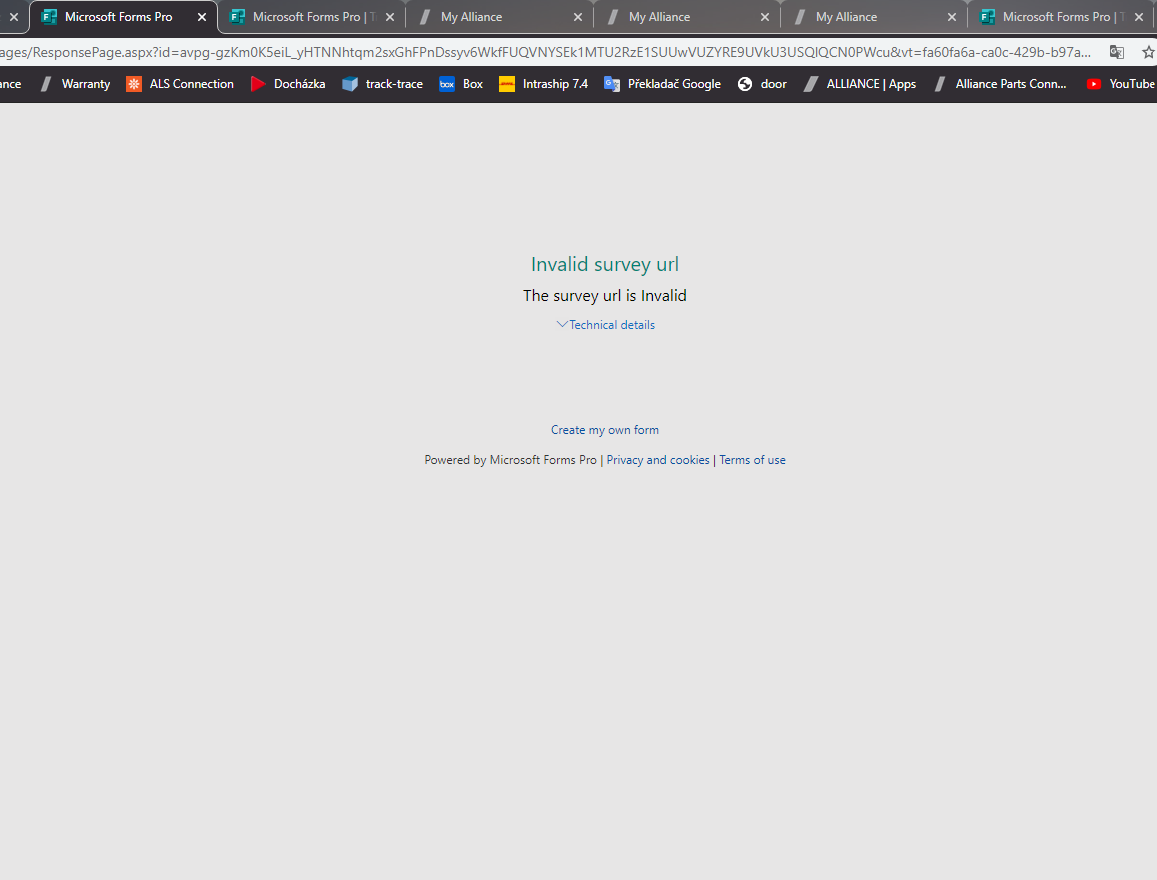Open the first My Alliance tab
Image resolution: width=1157 pixels, height=880 pixels.
point(499,17)
